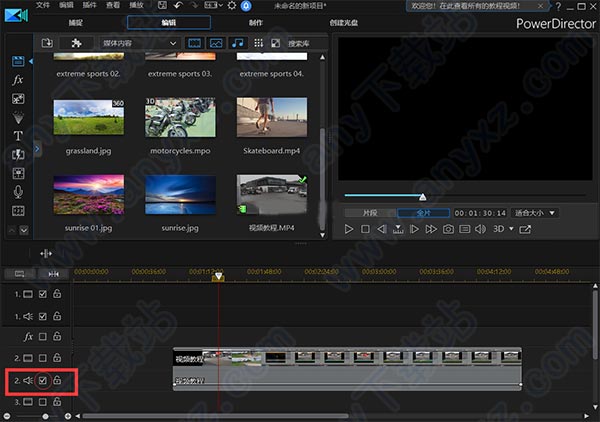Image resolution: width=600 pixels, height=422 pixels.
Task: Lock video track 1
Action: coord(57,293)
